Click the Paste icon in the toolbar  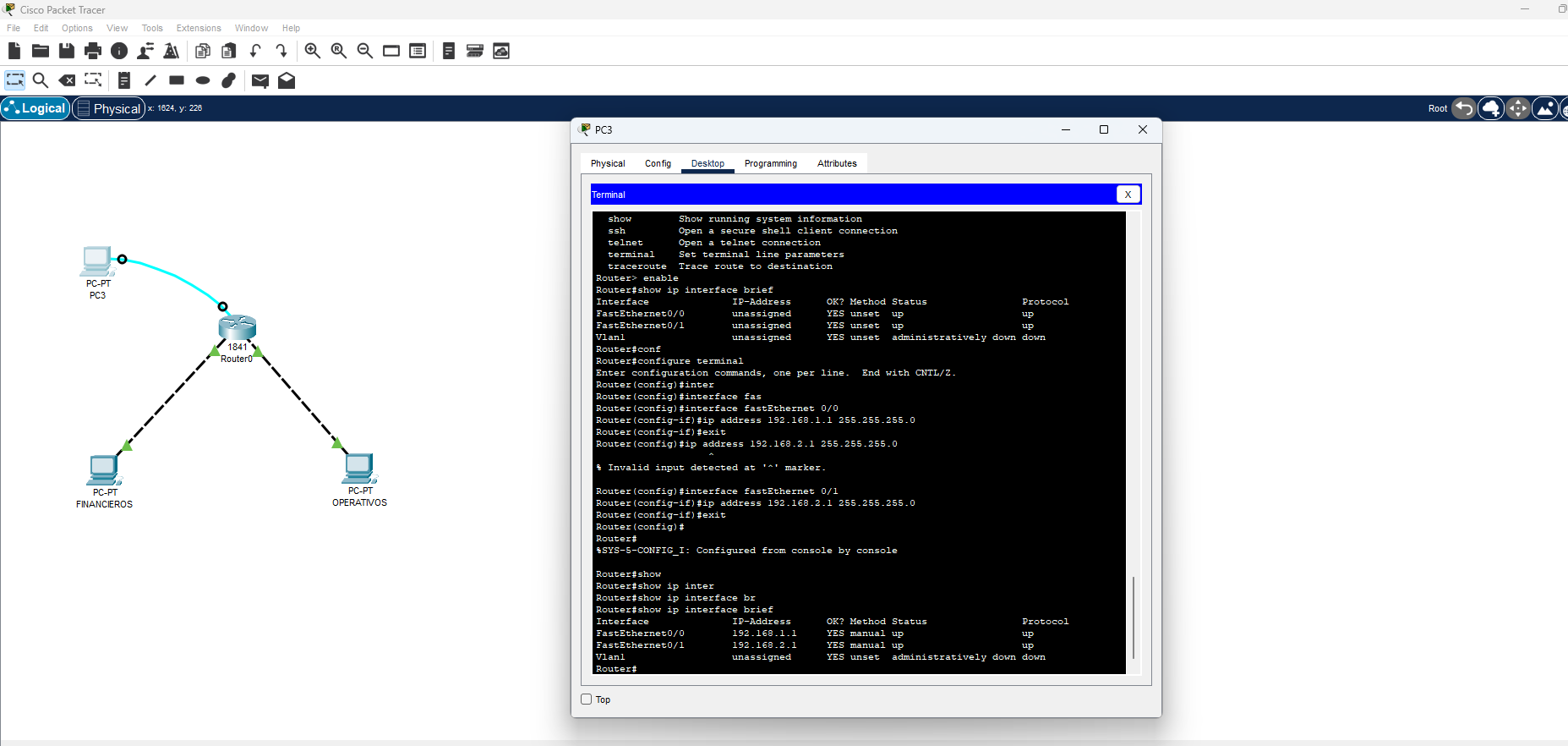[229, 51]
